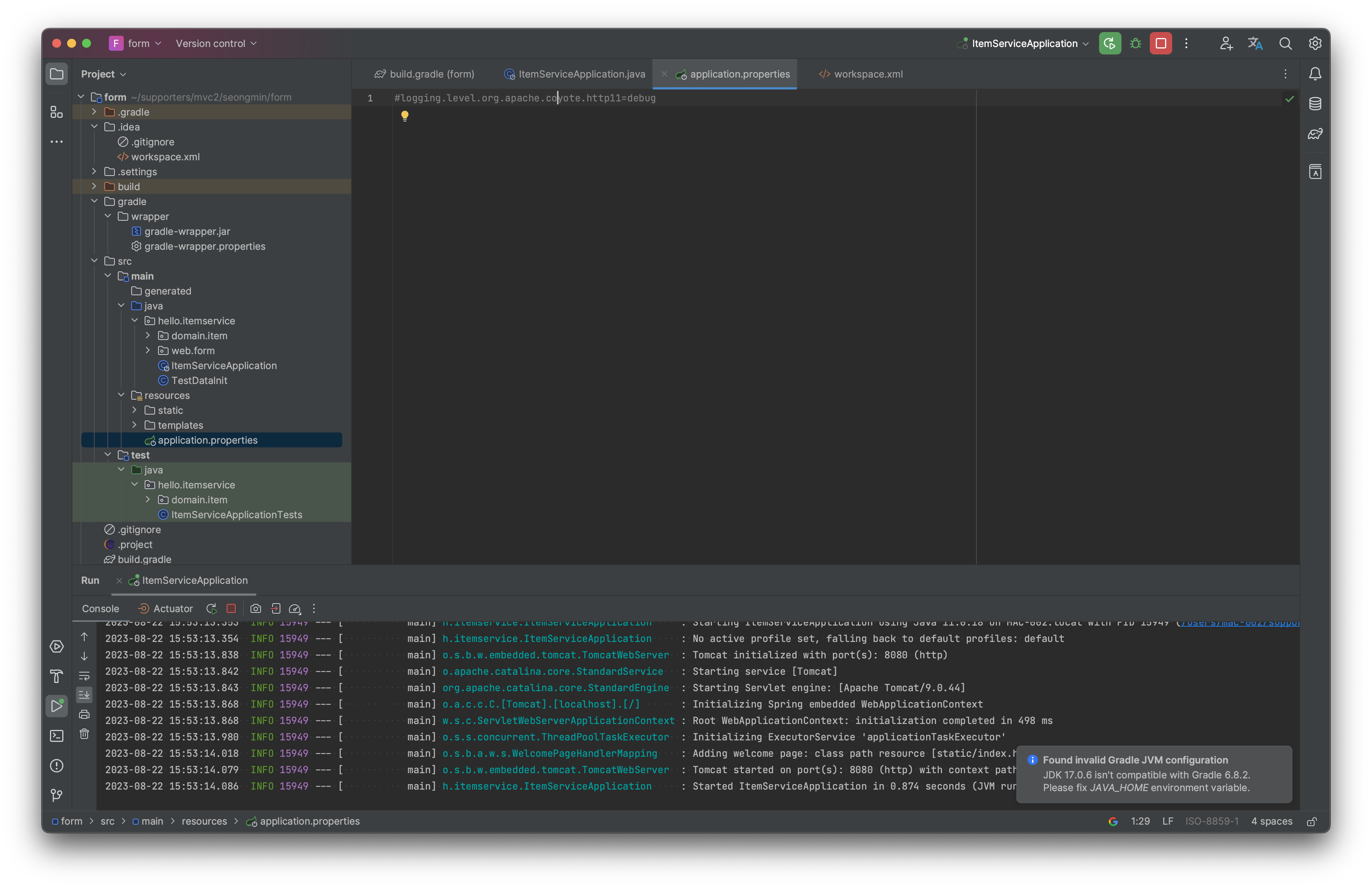Stop process in Run console toolbar
Viewport: 1372px width, 888px height.
click(x=231, y=608)
